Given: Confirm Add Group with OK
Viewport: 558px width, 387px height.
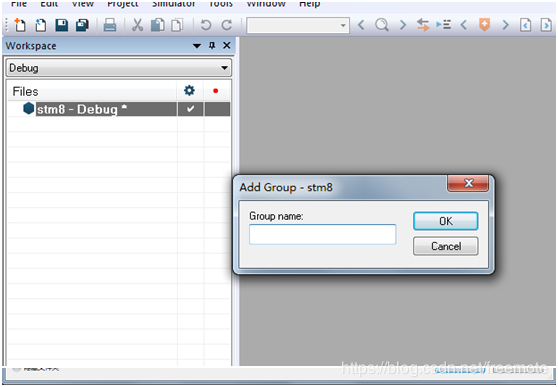Looking at the screenshot, I should pyautogui.click(x=446, y=221).
